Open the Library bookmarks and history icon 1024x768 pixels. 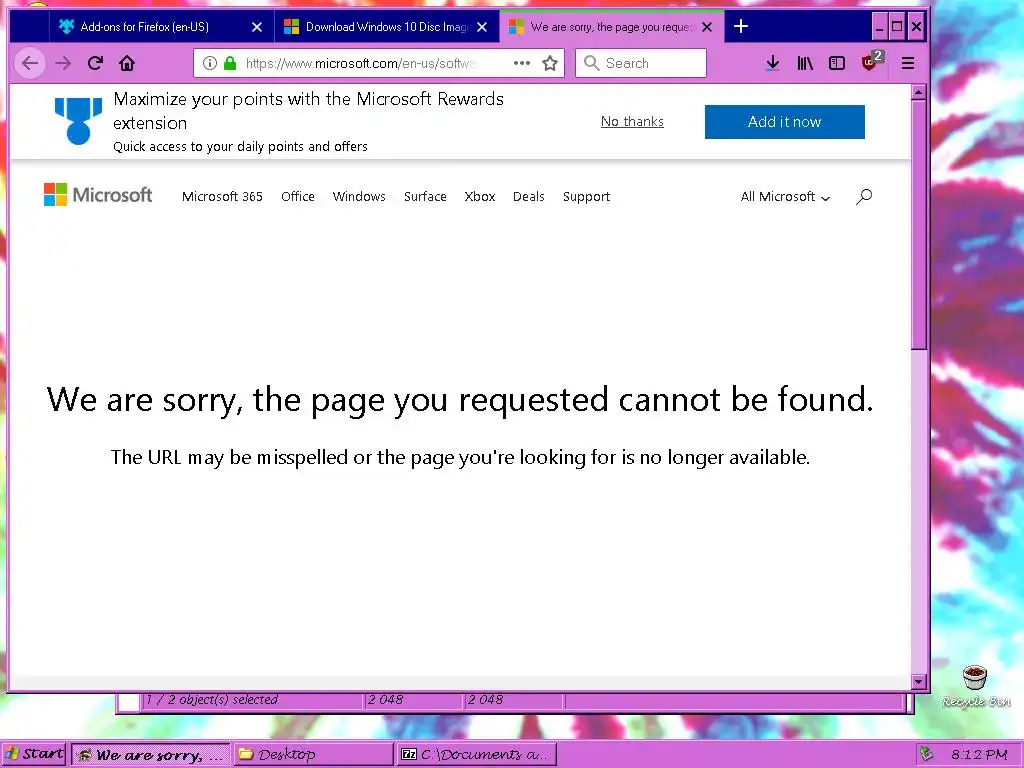[x=805, y=63]
